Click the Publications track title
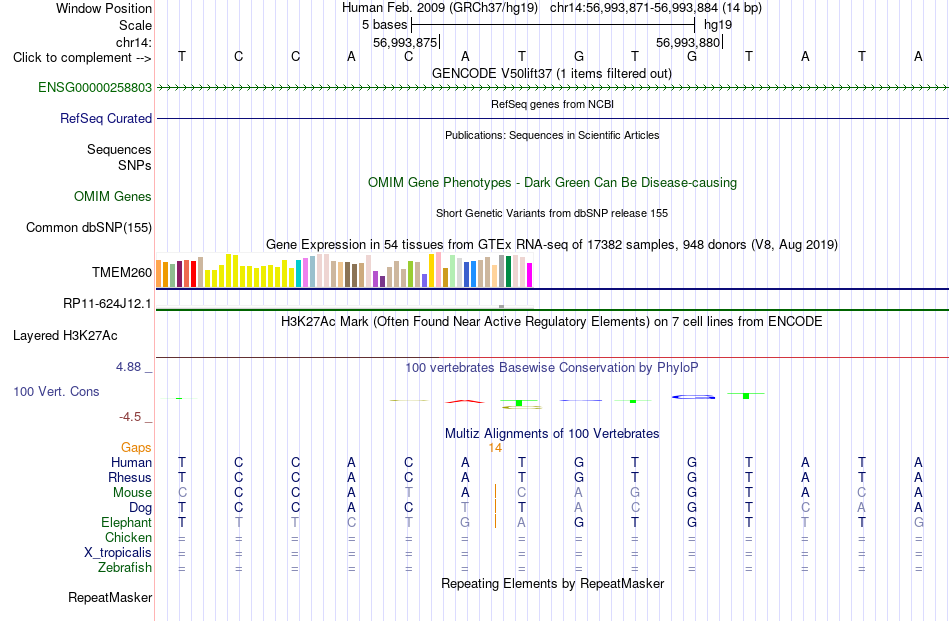This screenshot has height=621, width=950. (552, 135)
